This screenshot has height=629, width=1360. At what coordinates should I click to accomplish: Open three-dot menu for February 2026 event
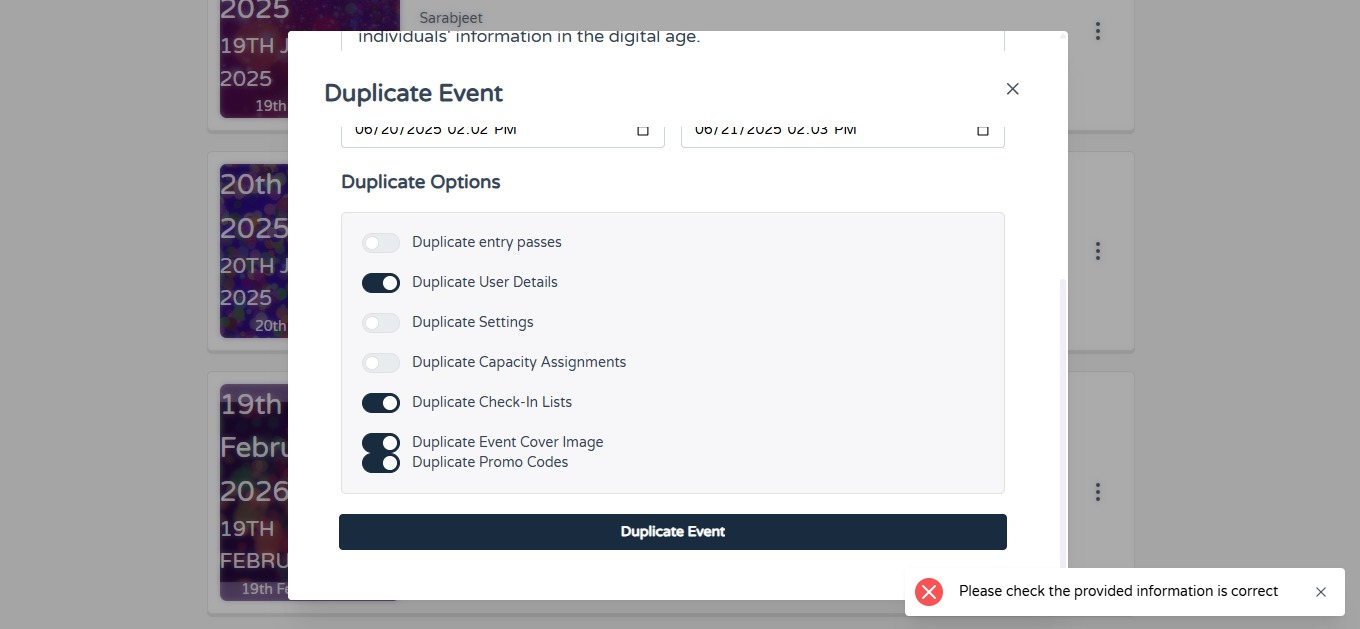tap(1098, 492)
